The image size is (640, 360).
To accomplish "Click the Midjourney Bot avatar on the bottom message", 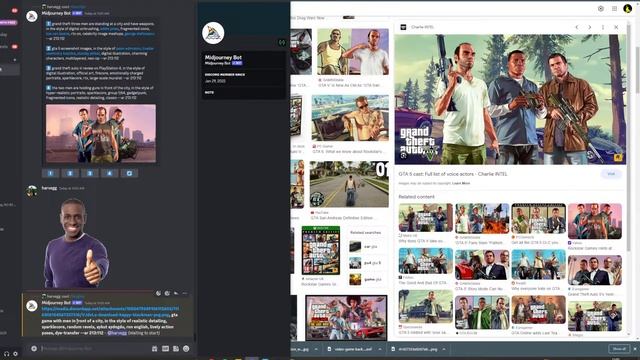I will coord(32,306).
